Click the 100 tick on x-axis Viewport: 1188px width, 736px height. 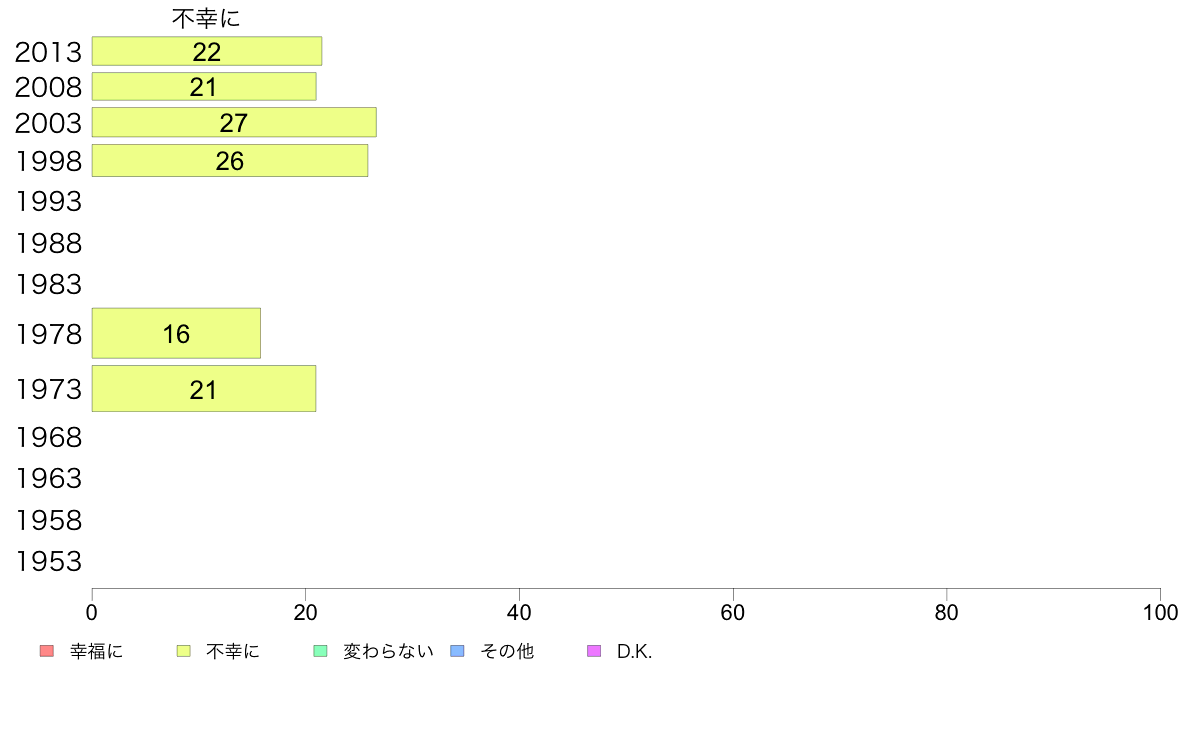click(1160, 612)
